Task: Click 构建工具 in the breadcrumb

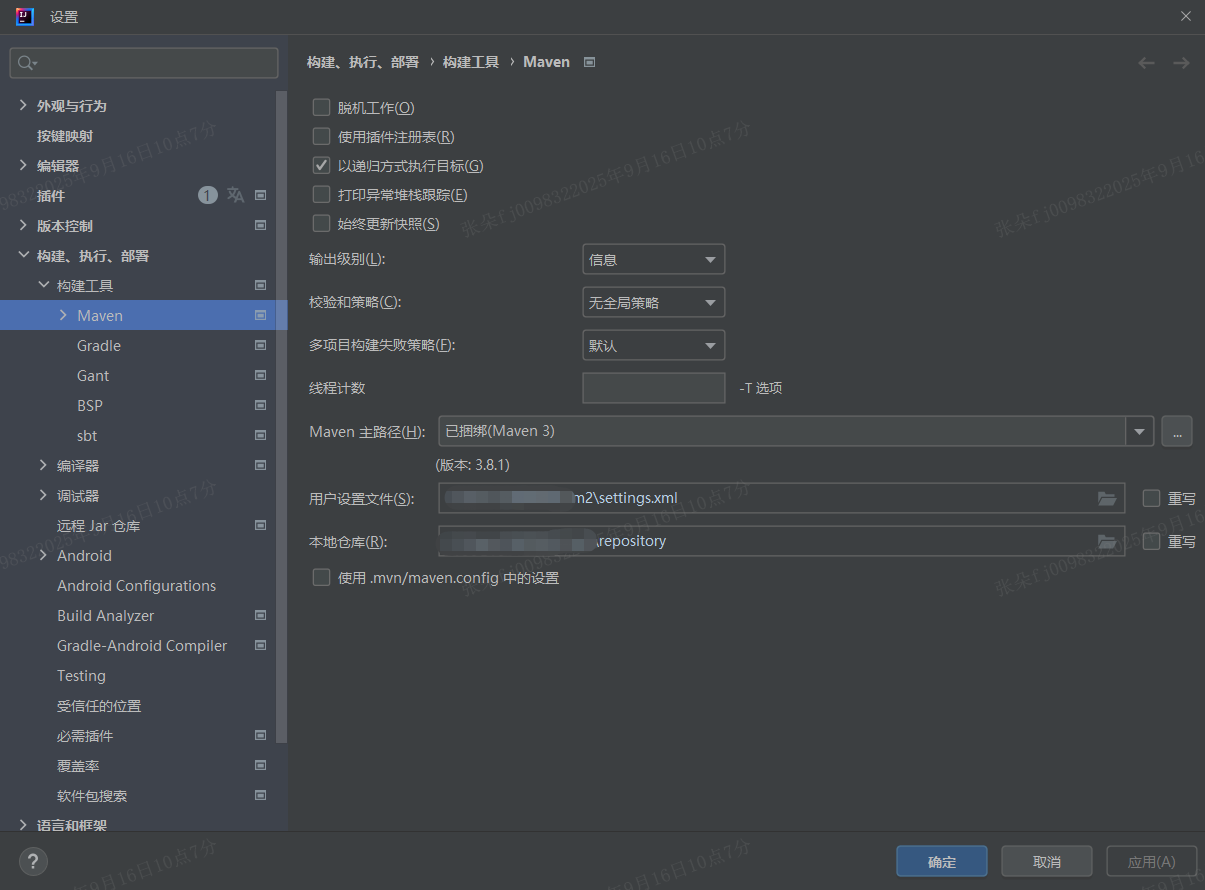Action: 471,62
